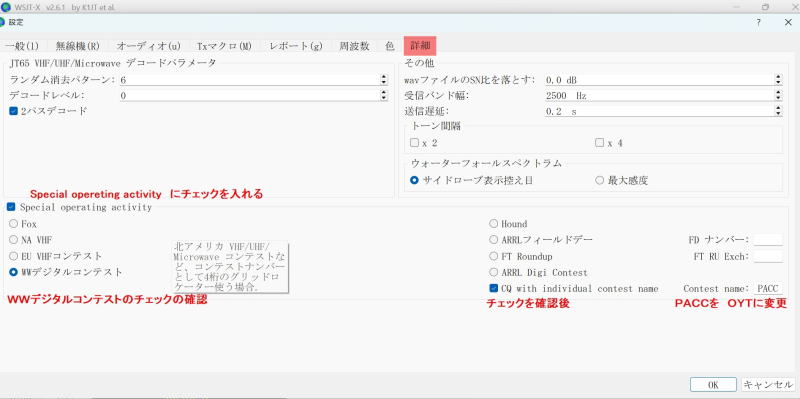
Task: Click the Contest name field showing PACC
Action: (768, 289)
